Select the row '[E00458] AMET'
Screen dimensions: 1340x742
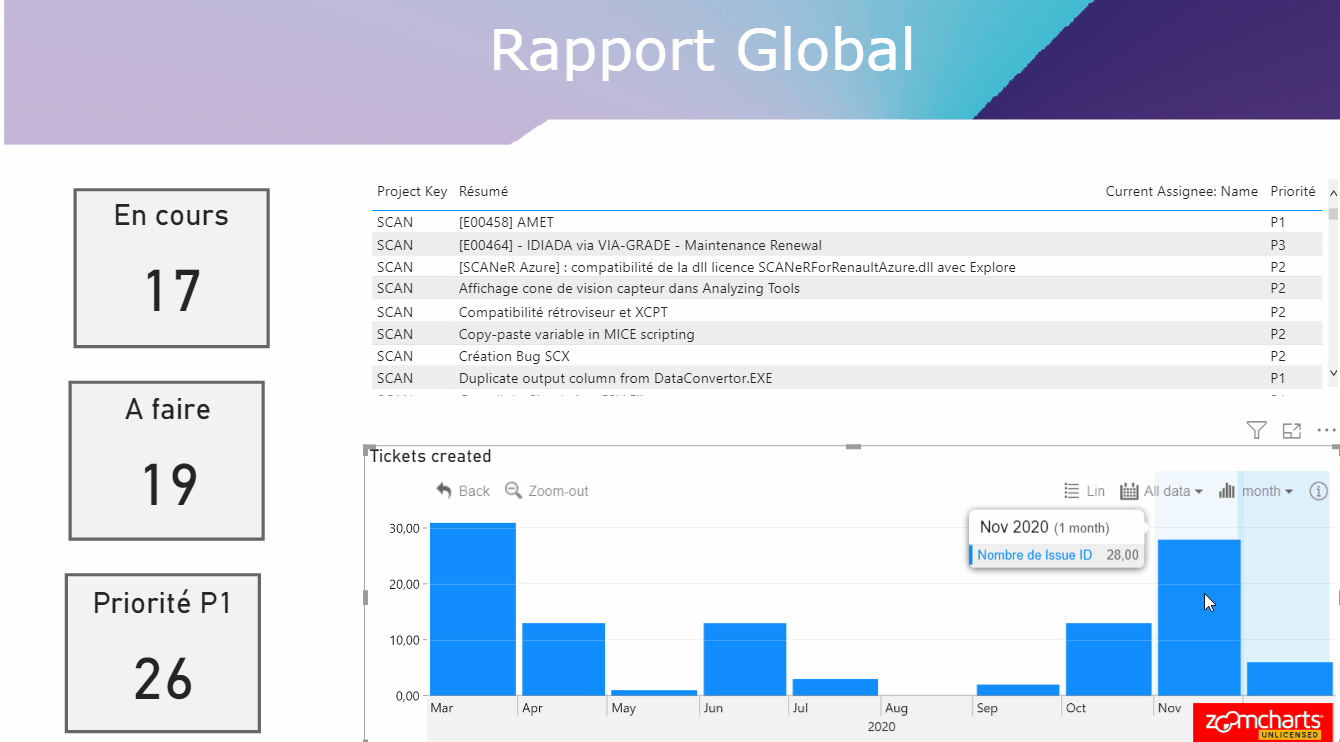(x=848, y=222)
